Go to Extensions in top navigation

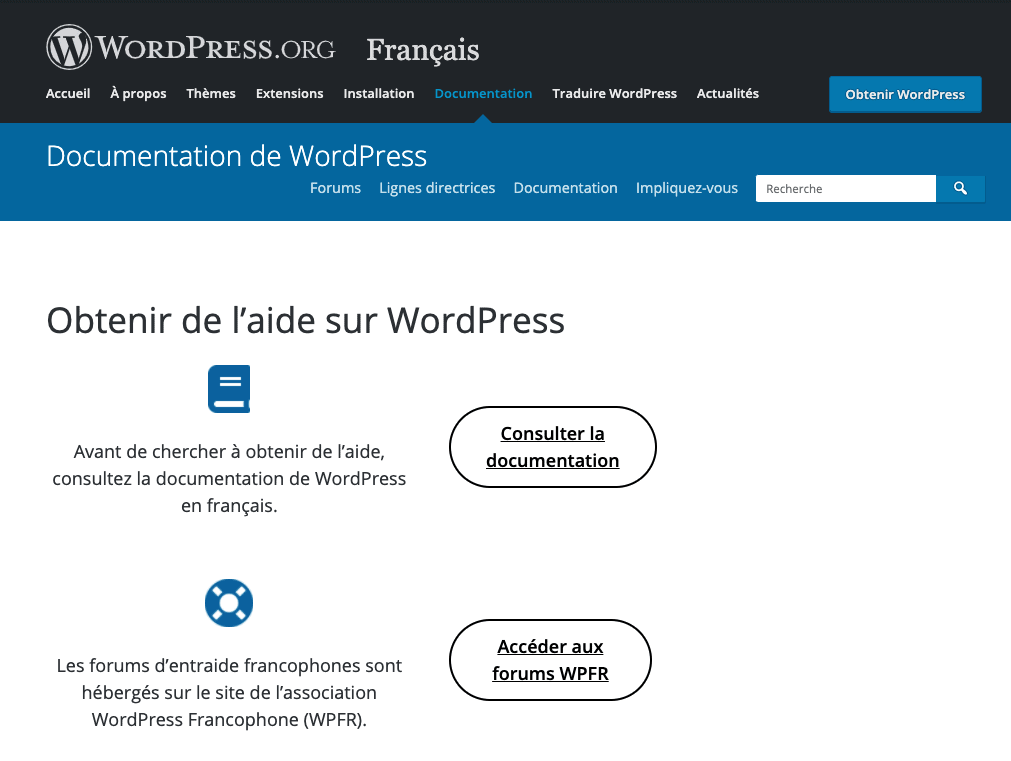290,94
